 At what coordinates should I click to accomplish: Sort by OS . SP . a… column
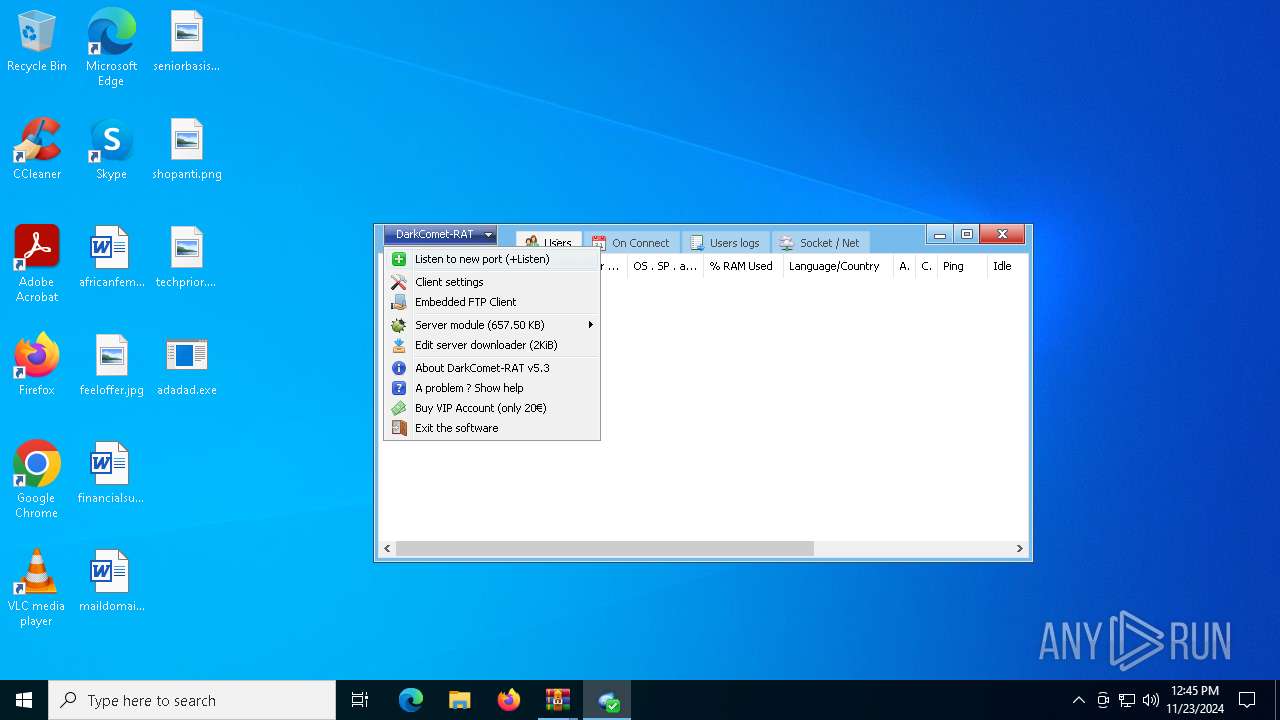pos(665,266)
